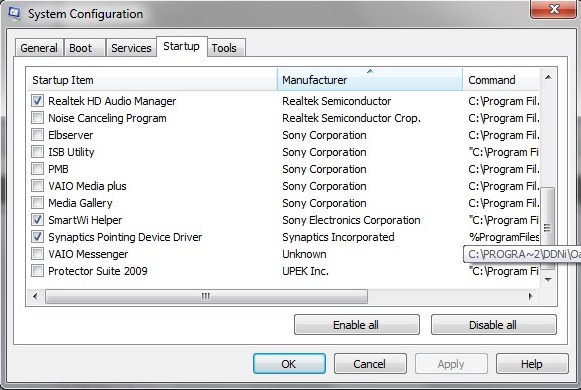
Task: Click horizontal scrollbar right arrow
Action: pos(531,296)
